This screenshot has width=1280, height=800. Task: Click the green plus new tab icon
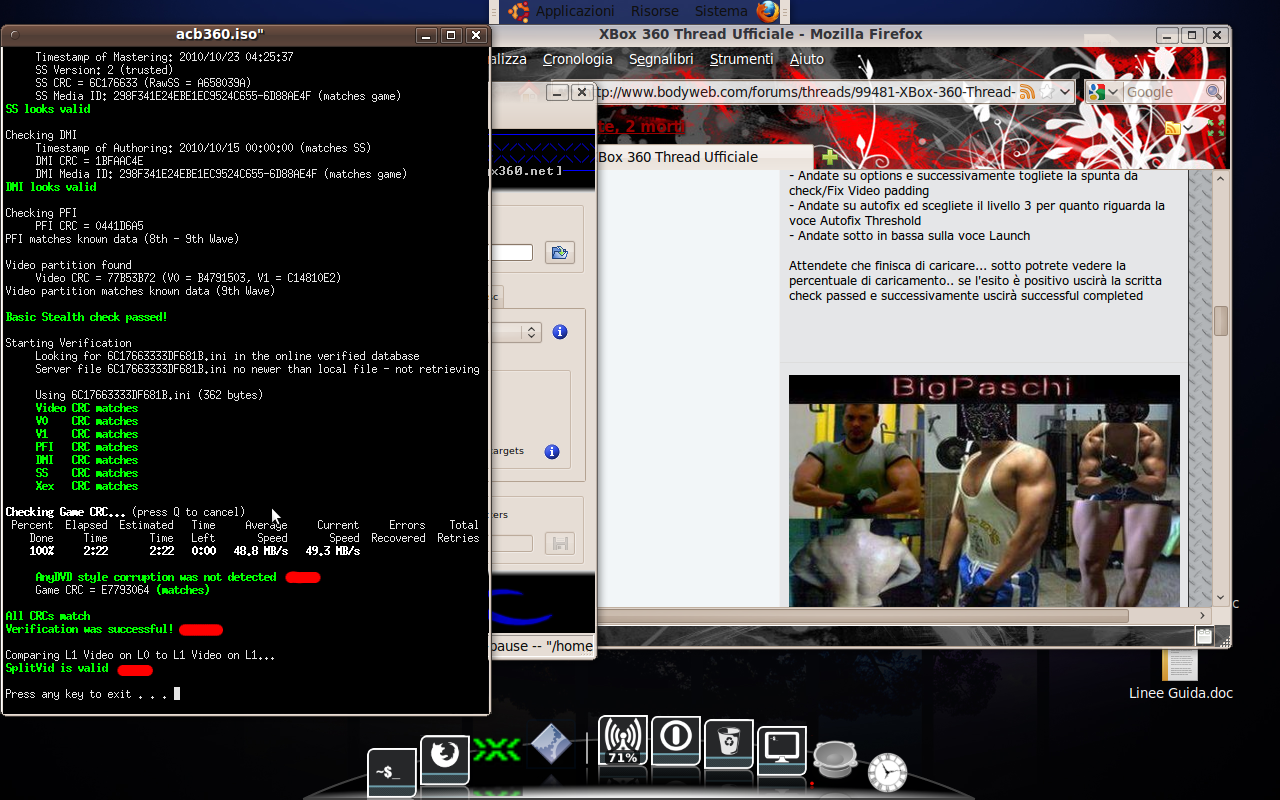coord(829,157)
